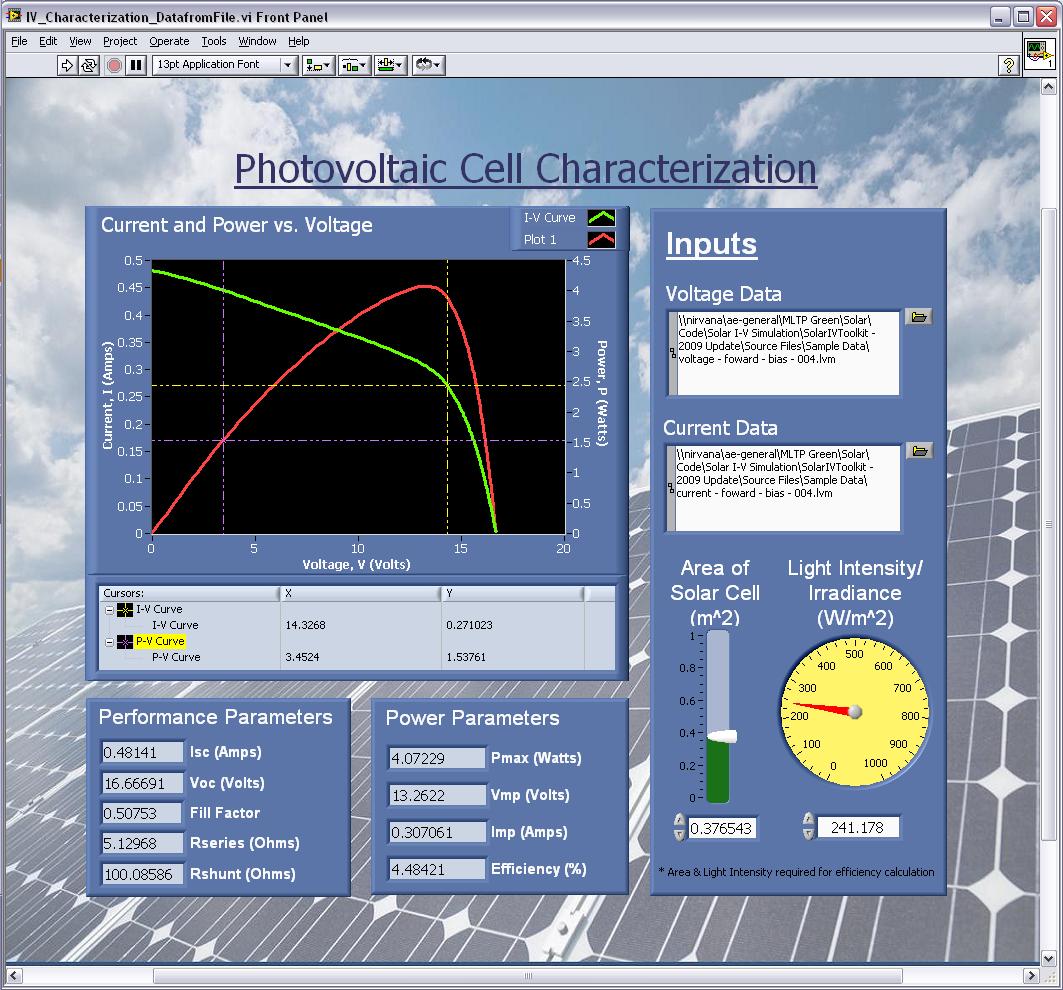The height and width of the screenshot is (990, 1063).
Task: Open the Distribute Objects dropdown
Action: 355,65
